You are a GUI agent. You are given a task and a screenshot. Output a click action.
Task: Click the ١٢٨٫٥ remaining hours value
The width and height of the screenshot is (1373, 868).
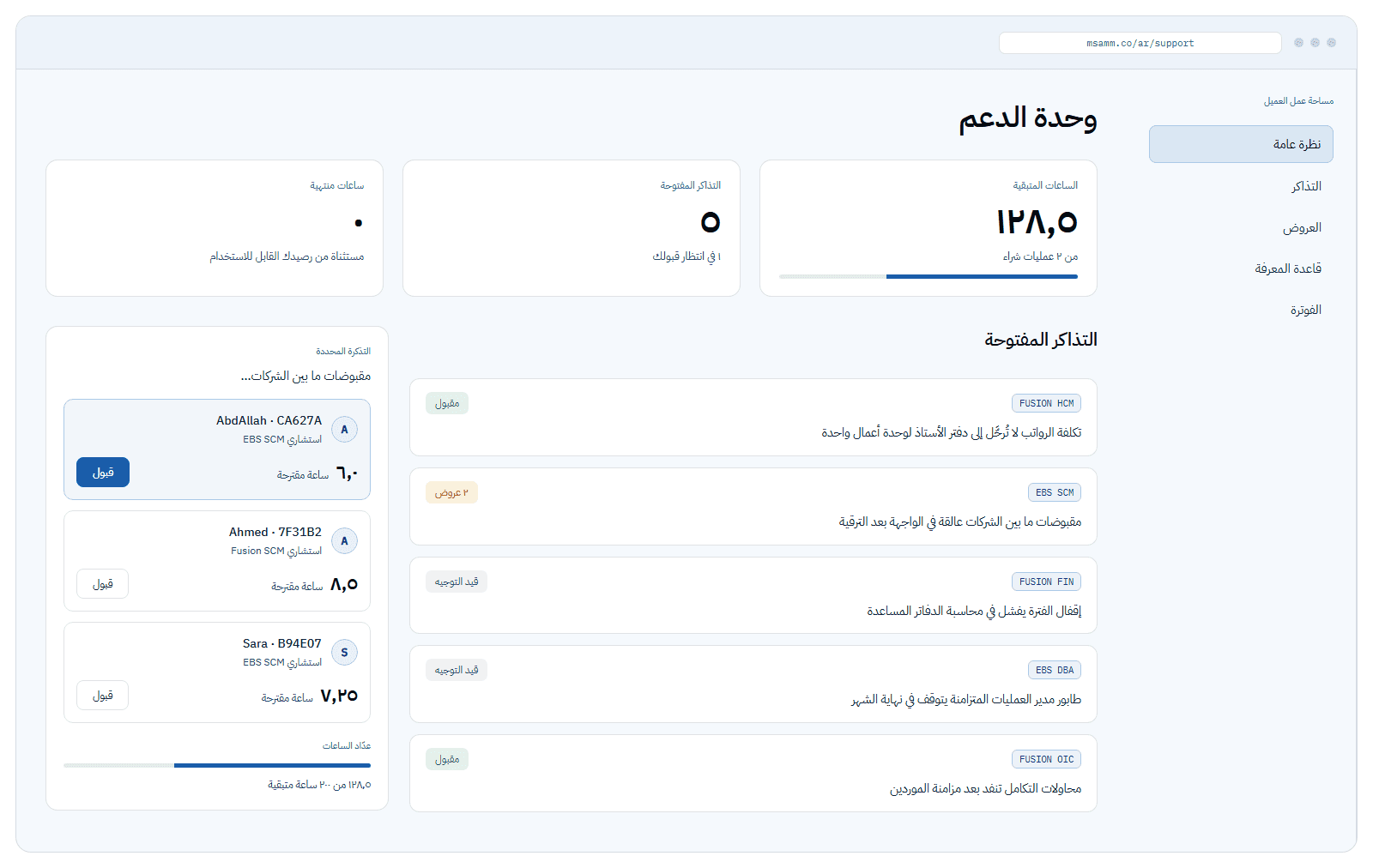pyautogui.click(x=1037, y=222)
